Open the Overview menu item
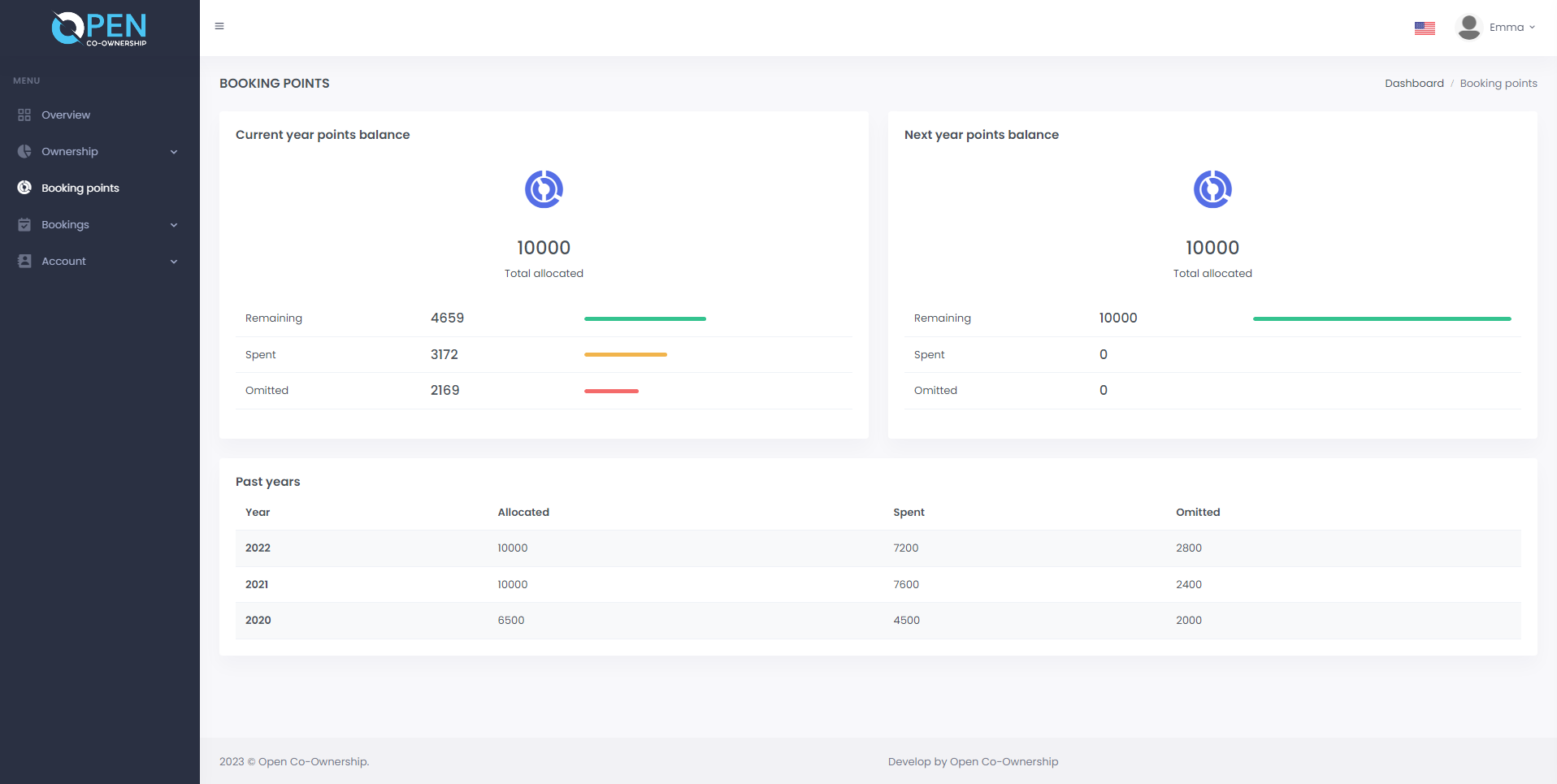Screen dimensions: 1557x784 tap(66, 115)
